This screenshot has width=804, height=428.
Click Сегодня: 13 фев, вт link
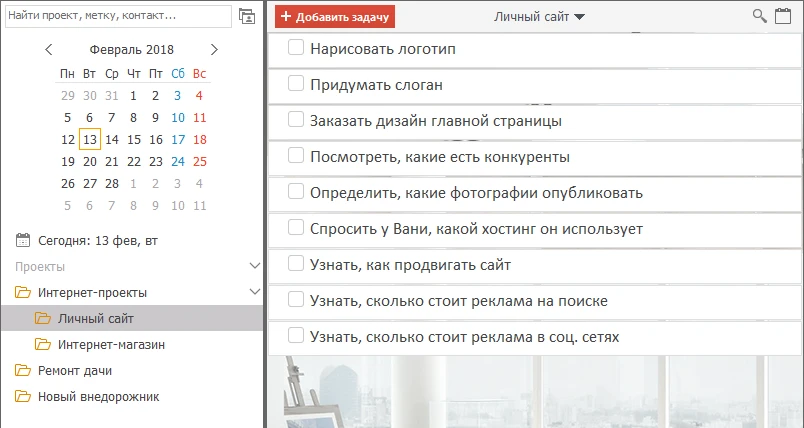pos(98,240)
